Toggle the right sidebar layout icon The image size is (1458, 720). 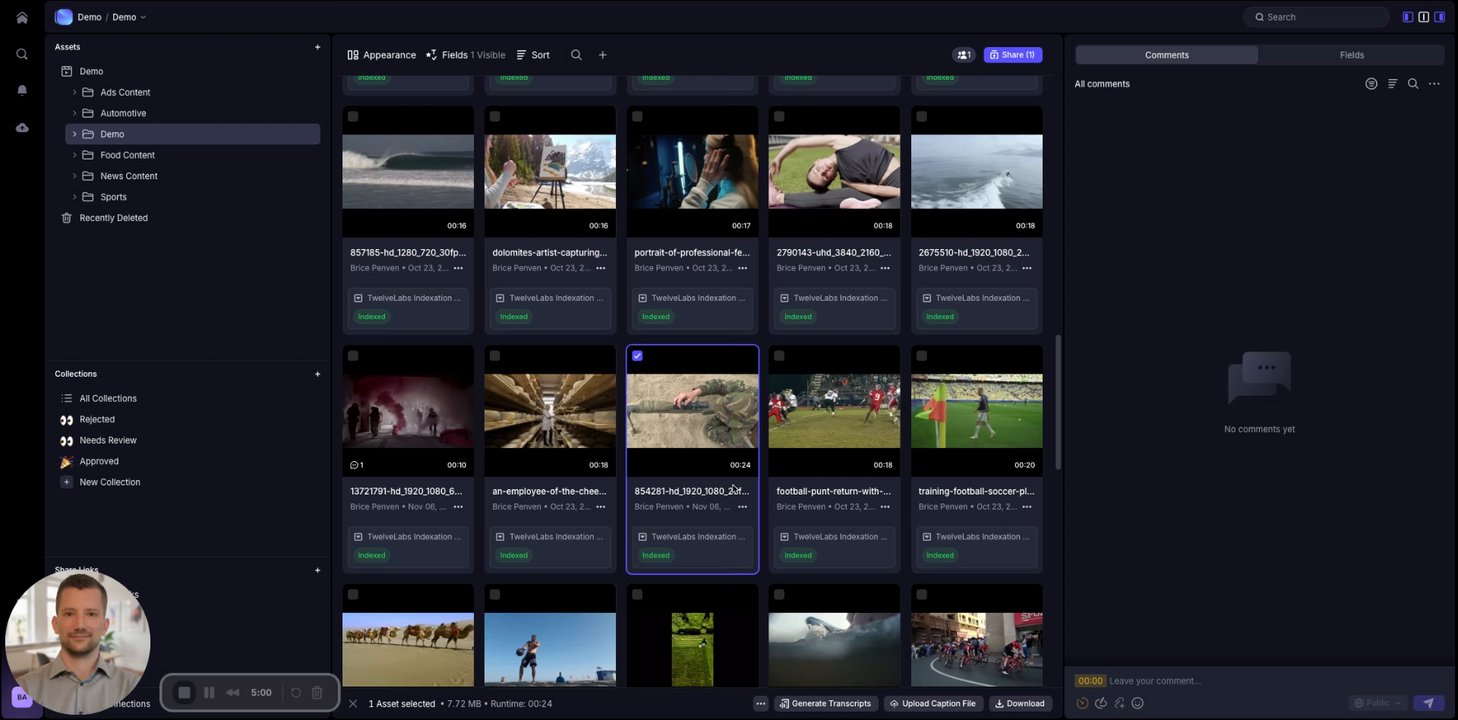click(x=1440, y=17)
